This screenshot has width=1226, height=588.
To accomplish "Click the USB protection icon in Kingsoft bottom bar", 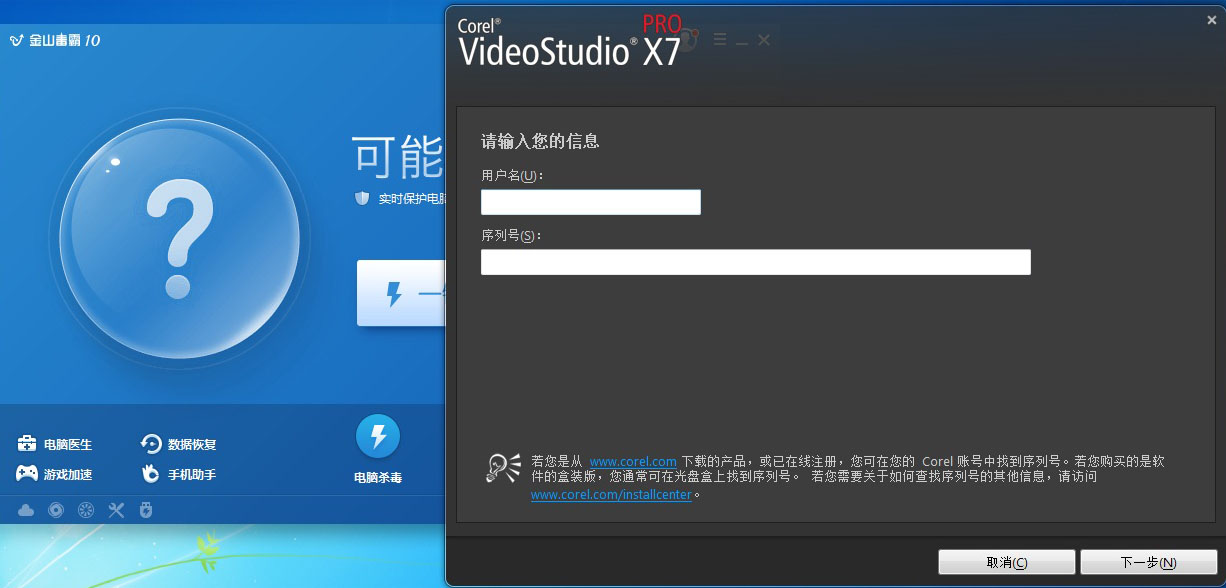I will pos(146,510).
